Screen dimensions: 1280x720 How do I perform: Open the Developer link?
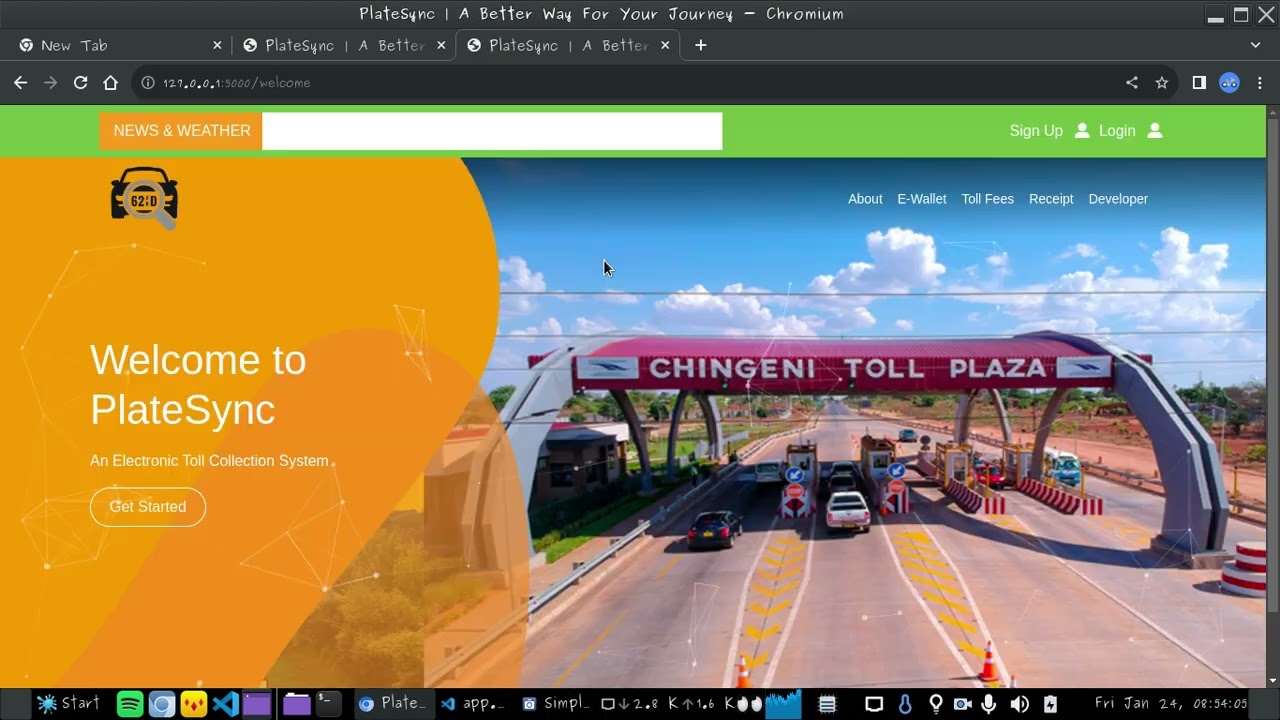1118,199
